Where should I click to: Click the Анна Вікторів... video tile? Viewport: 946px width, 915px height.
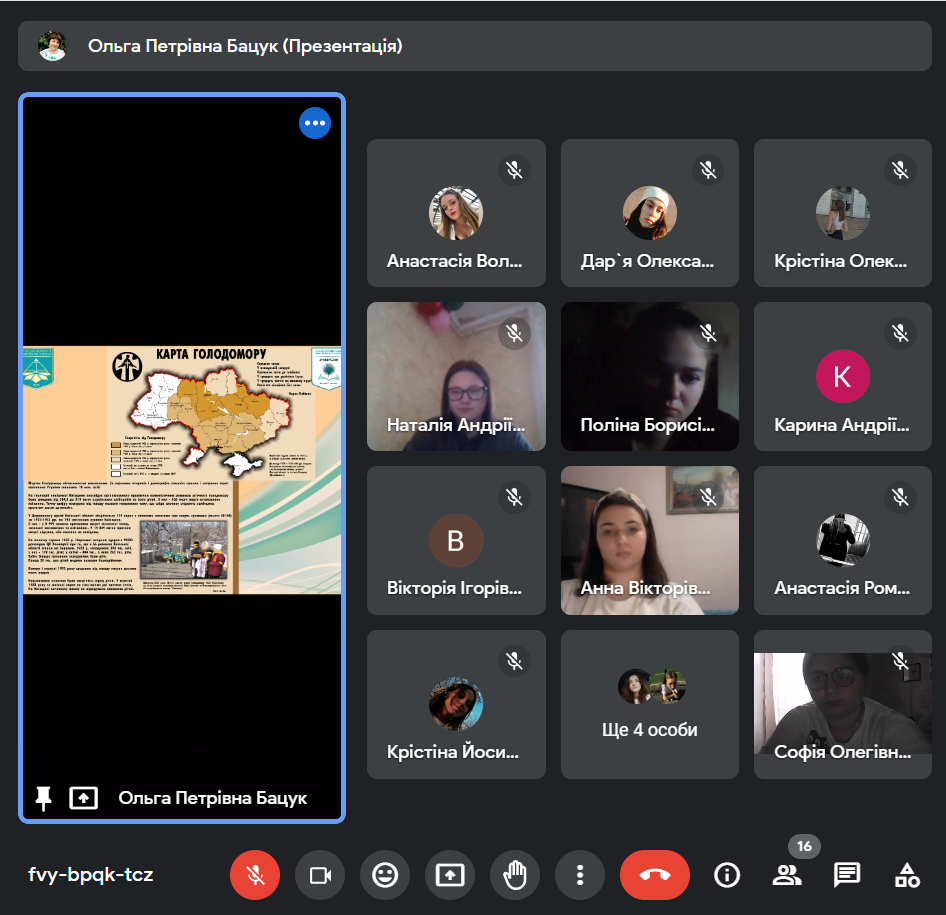pyautogui.click(x=649, y=540)
